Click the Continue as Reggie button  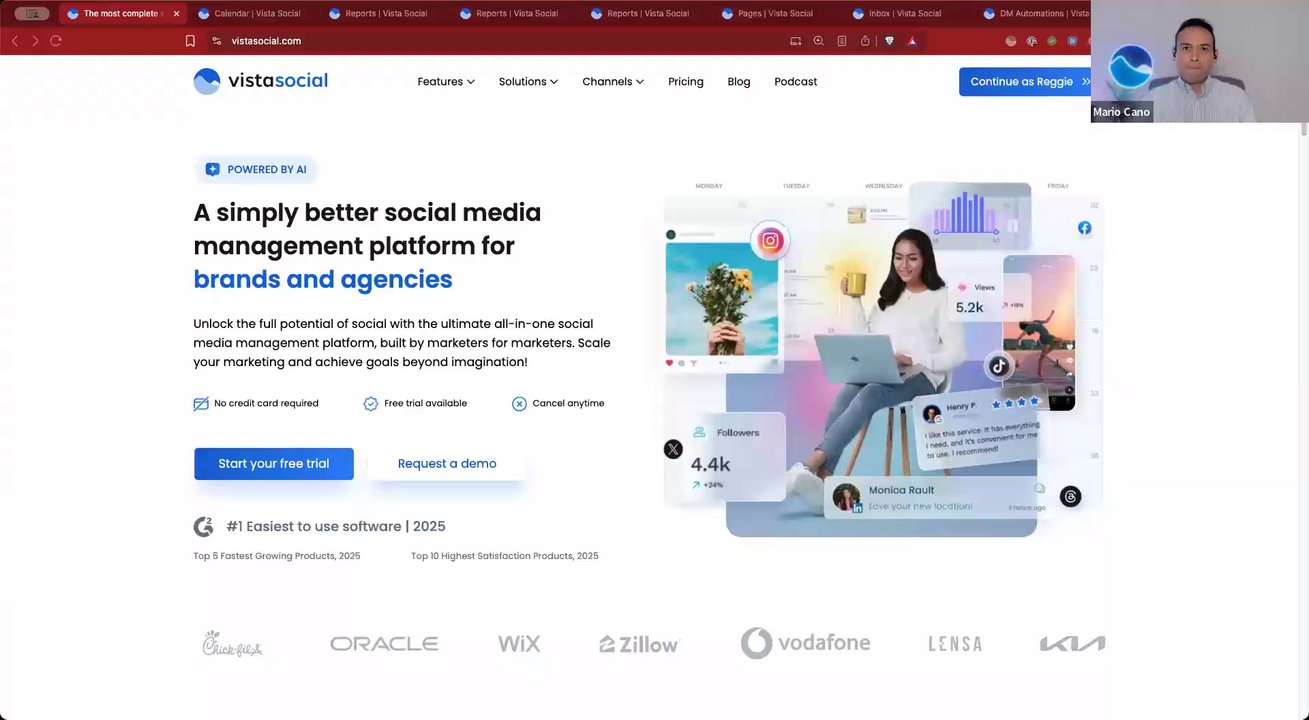(1026, 82)
